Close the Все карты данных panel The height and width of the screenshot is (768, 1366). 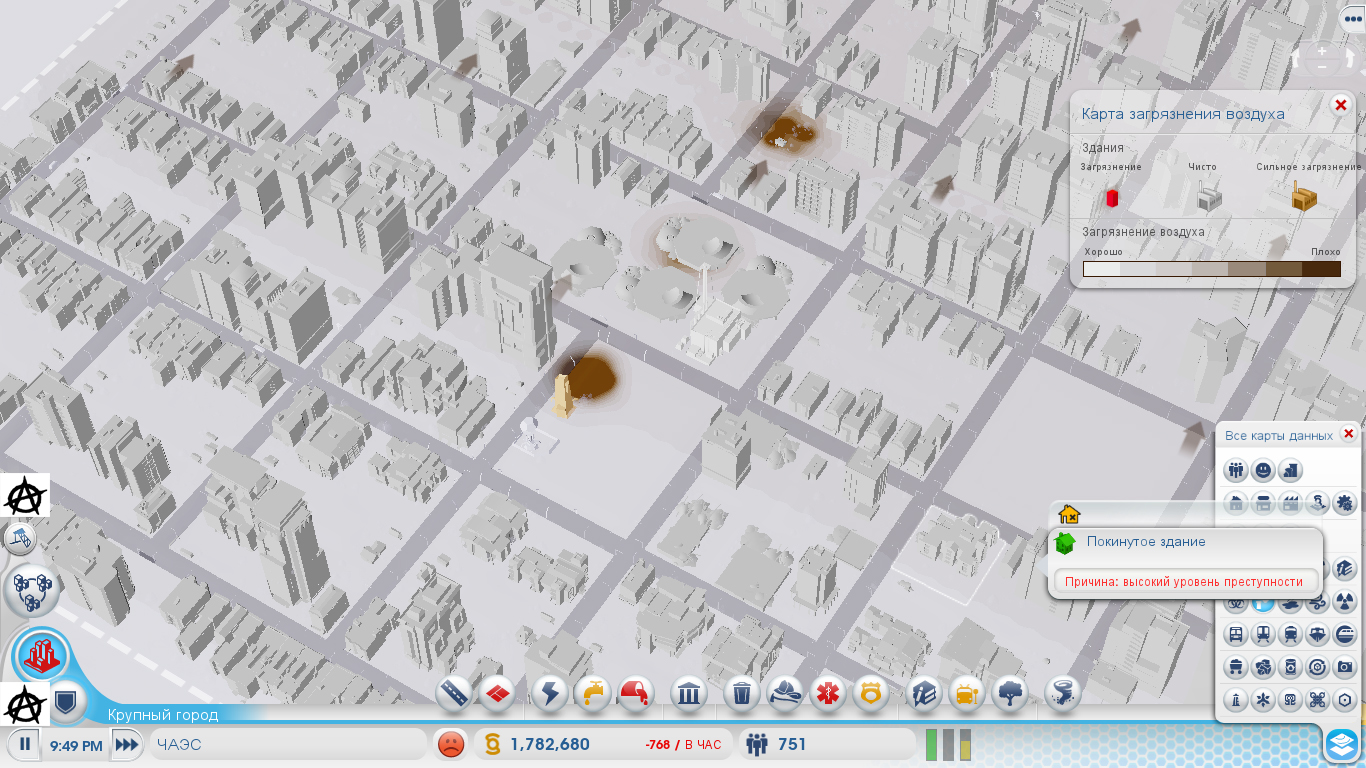[x=1348, y=434]
